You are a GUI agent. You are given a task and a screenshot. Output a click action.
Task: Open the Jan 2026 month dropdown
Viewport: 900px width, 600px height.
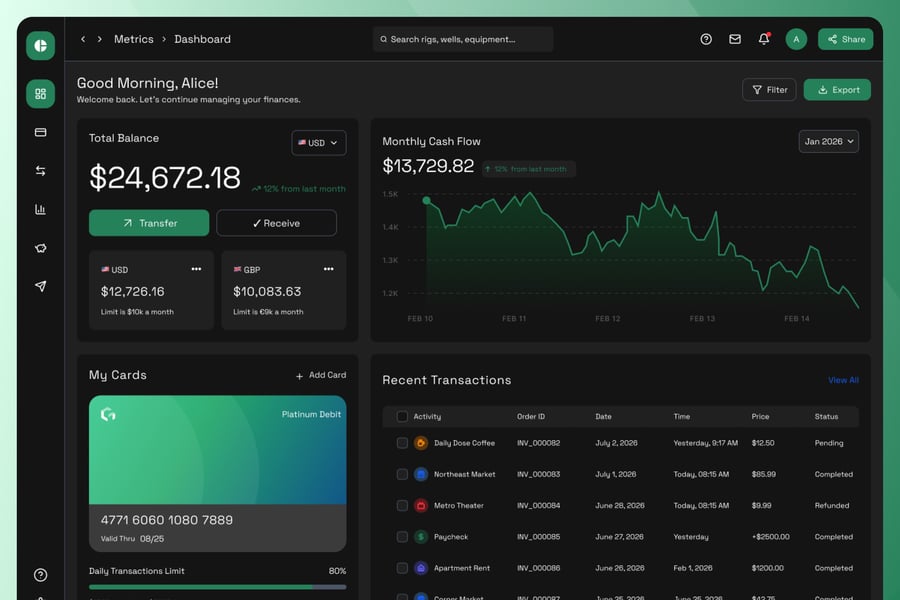pyautogui.click(x=828, y=142)
